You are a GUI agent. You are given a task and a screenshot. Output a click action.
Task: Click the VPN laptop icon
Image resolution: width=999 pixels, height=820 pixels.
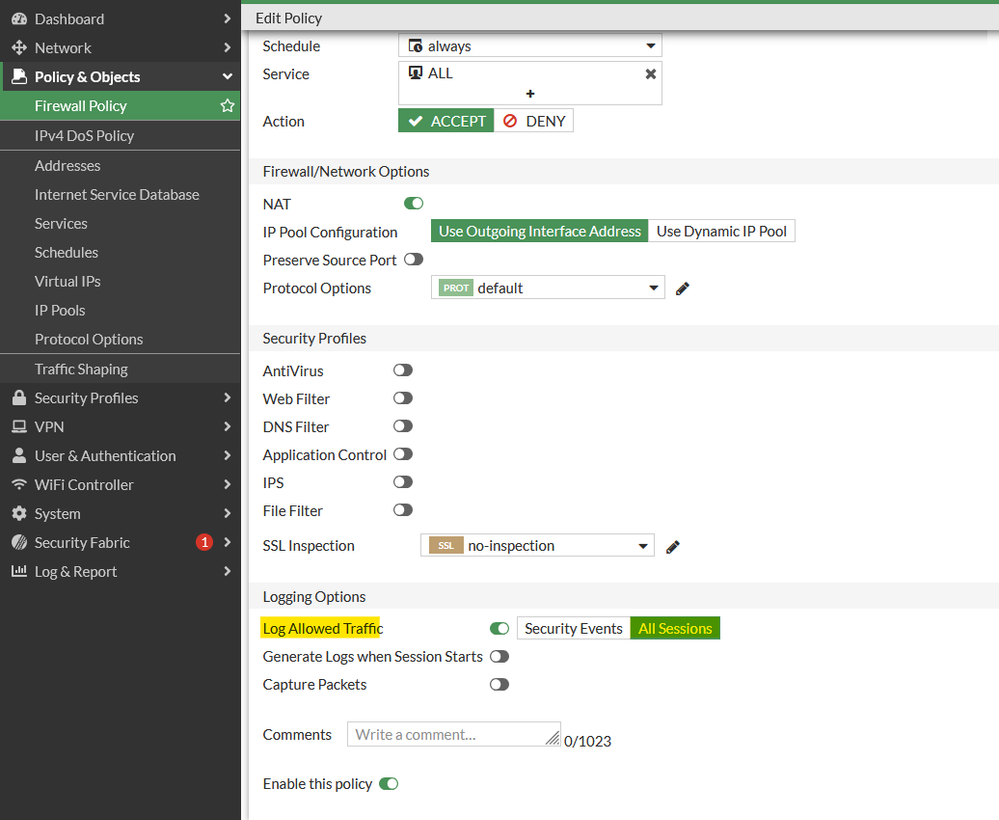click(19, 426)
